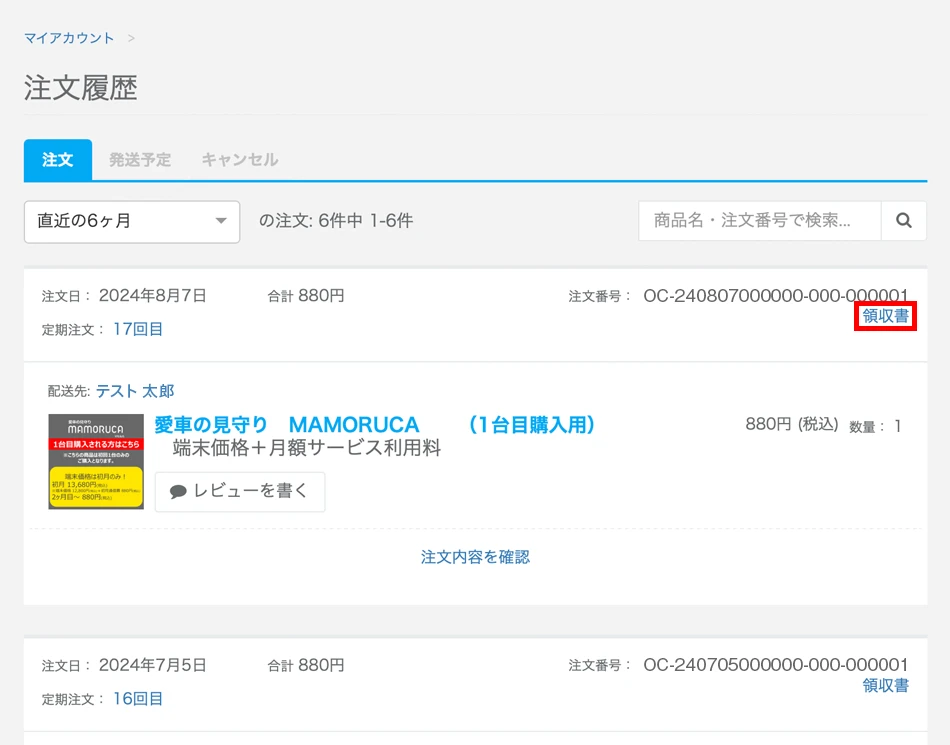Image resolution: width=950 pixels, height=745 pixels.
Task: Switch to the 発送予定 tab
Action: pos(140,160)
